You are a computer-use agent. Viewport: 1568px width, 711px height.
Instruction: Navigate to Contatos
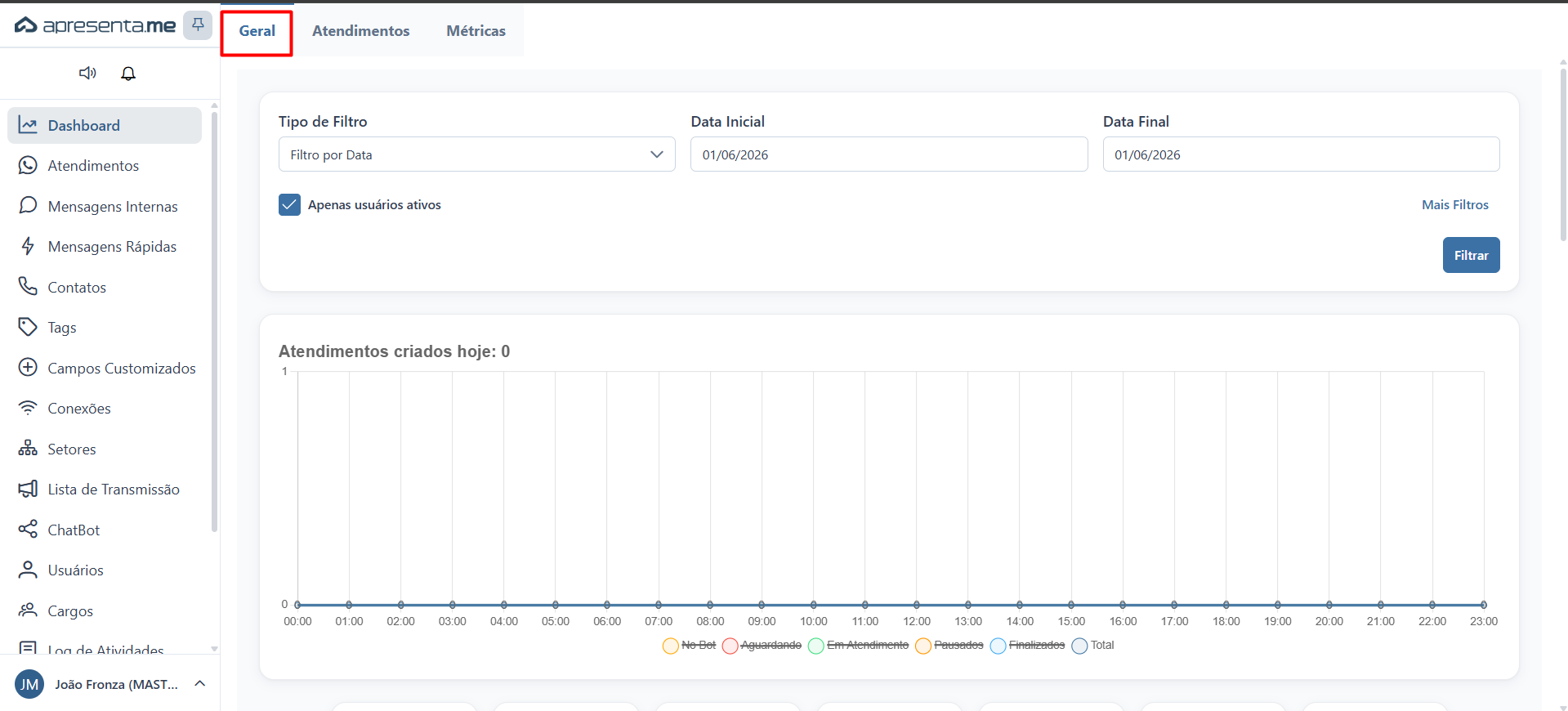point(105,287)
